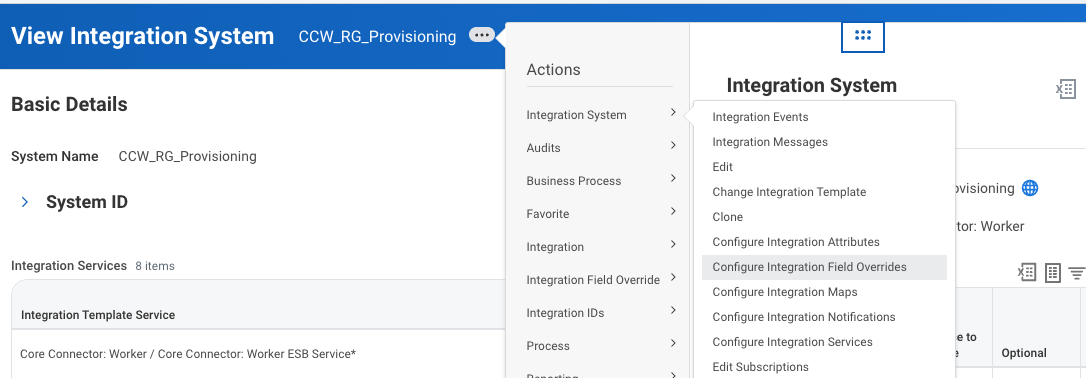Expand the Integration IDs submenu arrow

click(x=673, y=311)
